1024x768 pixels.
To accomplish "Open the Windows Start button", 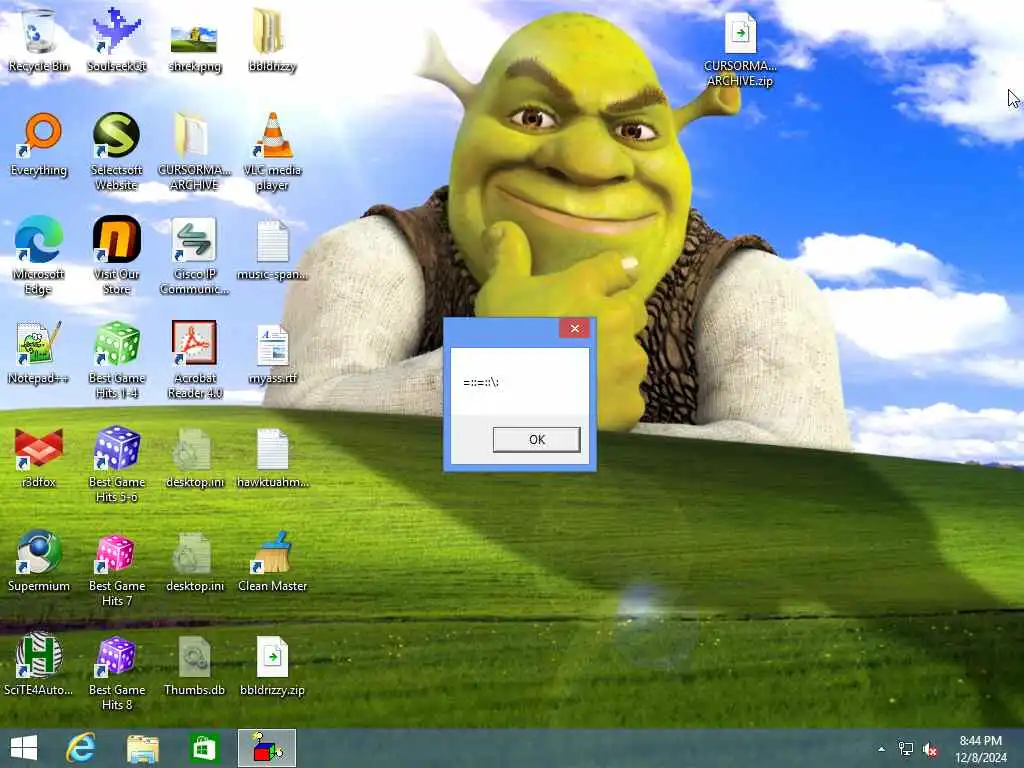I will 24,748.
